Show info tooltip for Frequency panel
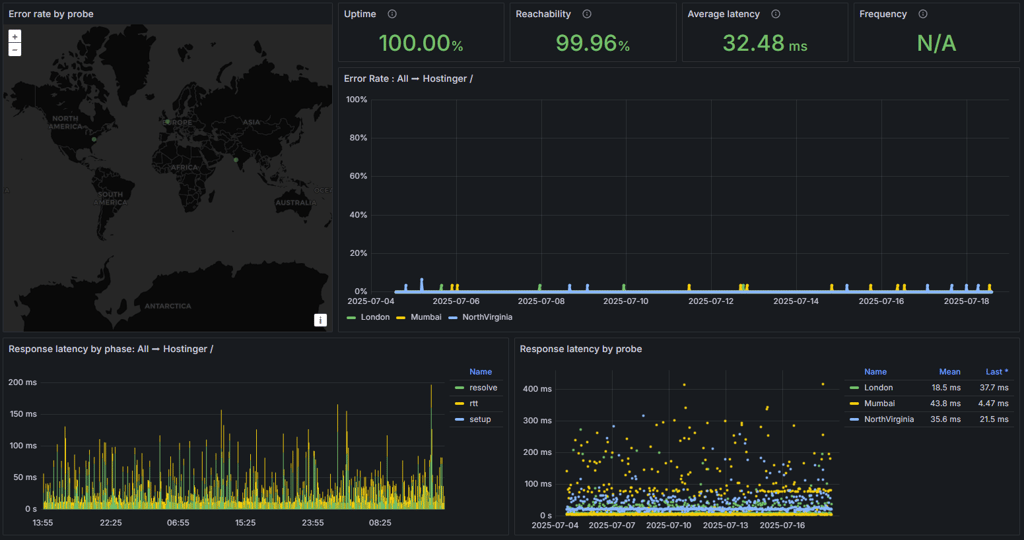1024x540 pixels. 923,14
